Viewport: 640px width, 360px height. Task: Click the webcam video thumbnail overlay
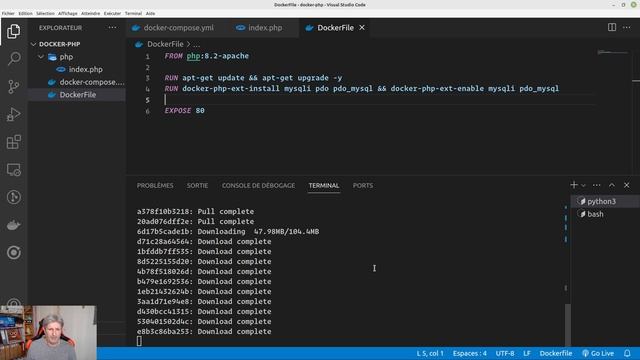(x=48, y=333)
